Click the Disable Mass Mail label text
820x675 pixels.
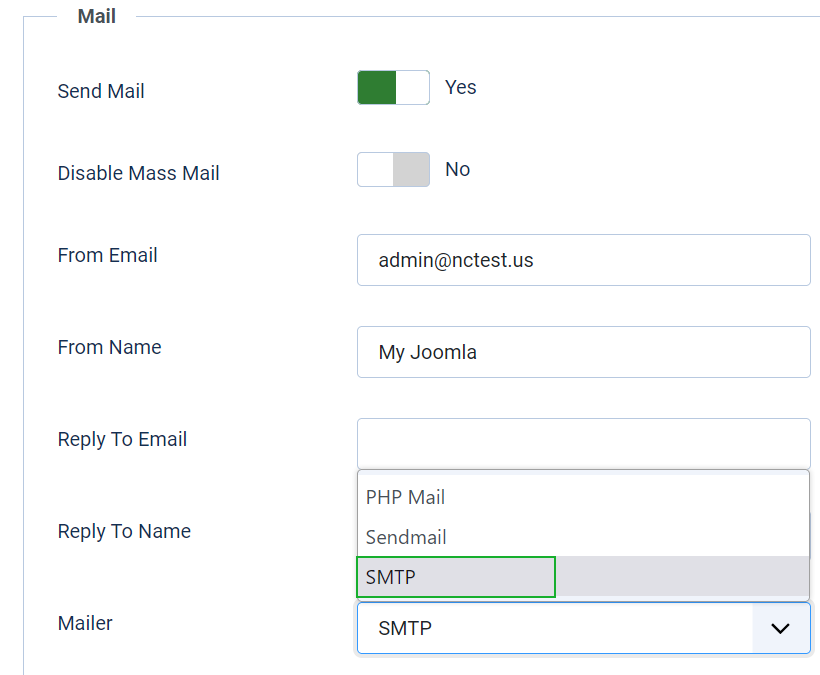coord(139,173)
